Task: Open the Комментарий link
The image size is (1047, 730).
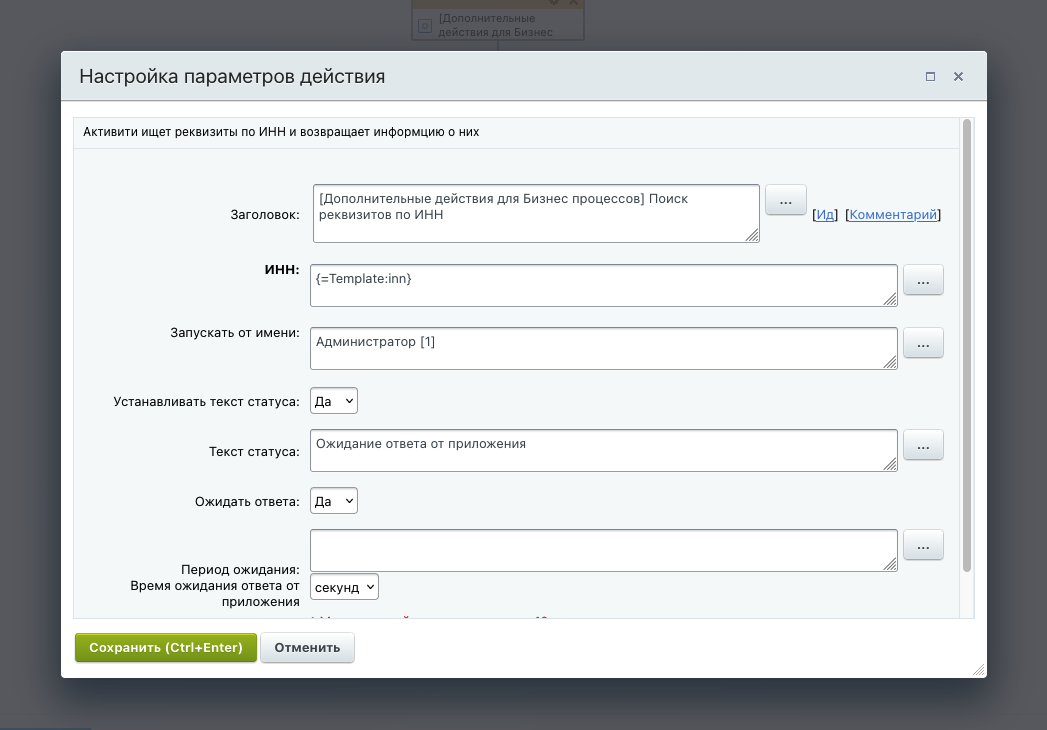Action: [893, 214]
